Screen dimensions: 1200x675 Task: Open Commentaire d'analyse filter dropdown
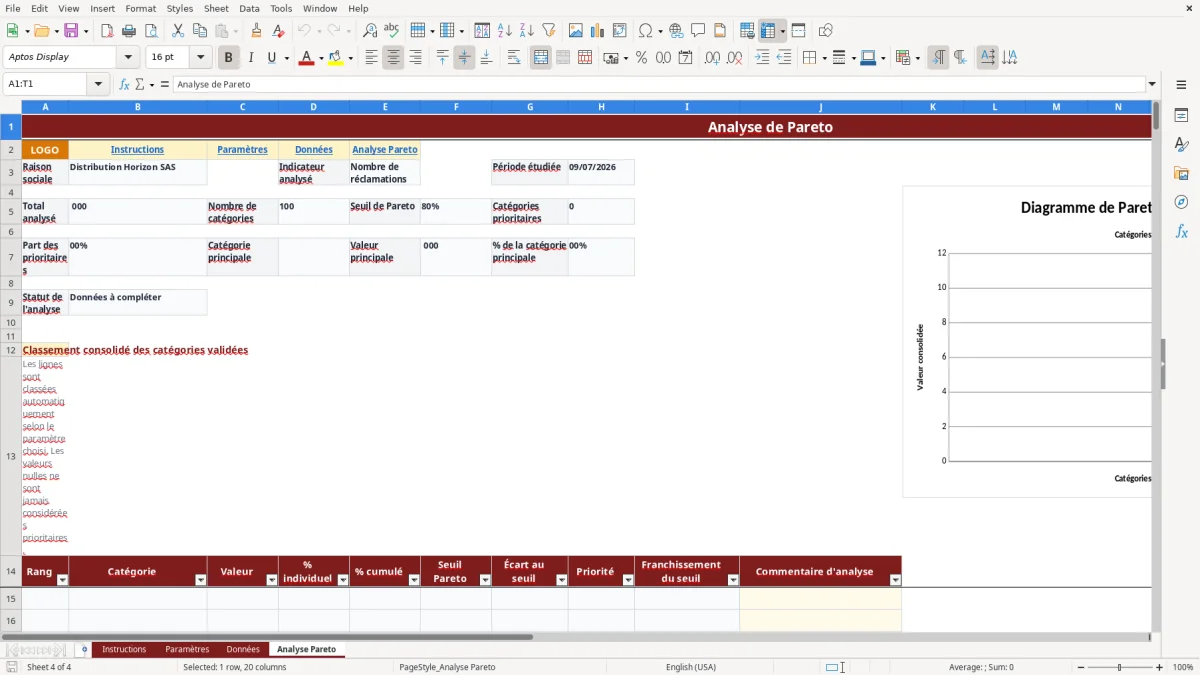[x=895, y=580]
